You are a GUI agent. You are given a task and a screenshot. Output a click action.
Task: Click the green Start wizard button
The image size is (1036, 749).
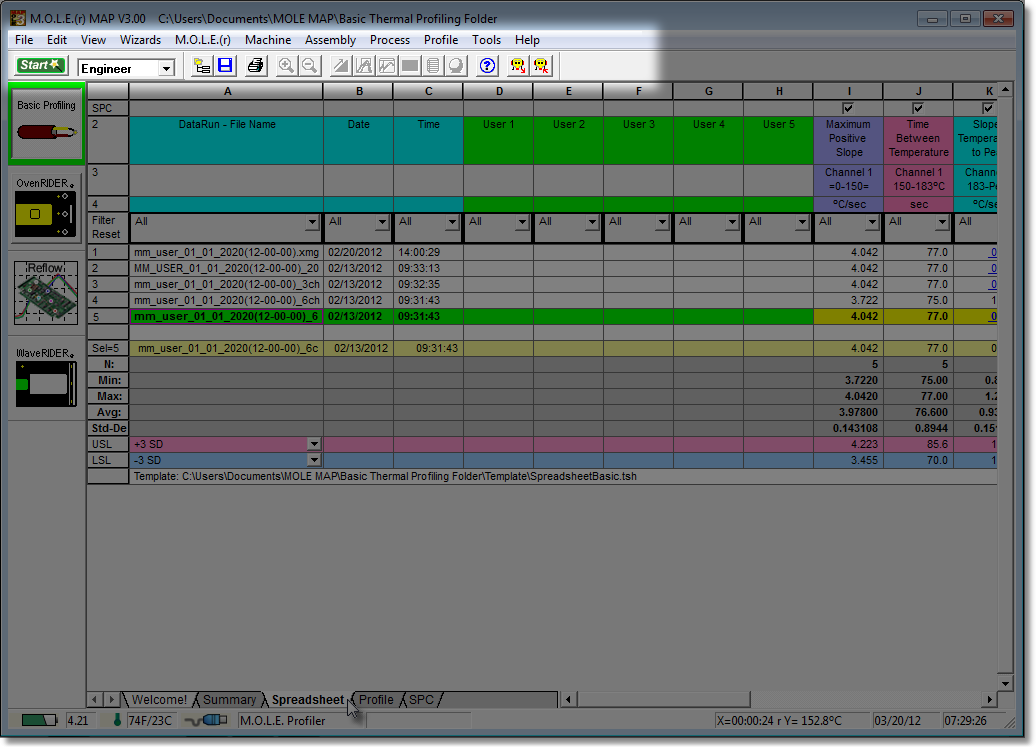41,65
